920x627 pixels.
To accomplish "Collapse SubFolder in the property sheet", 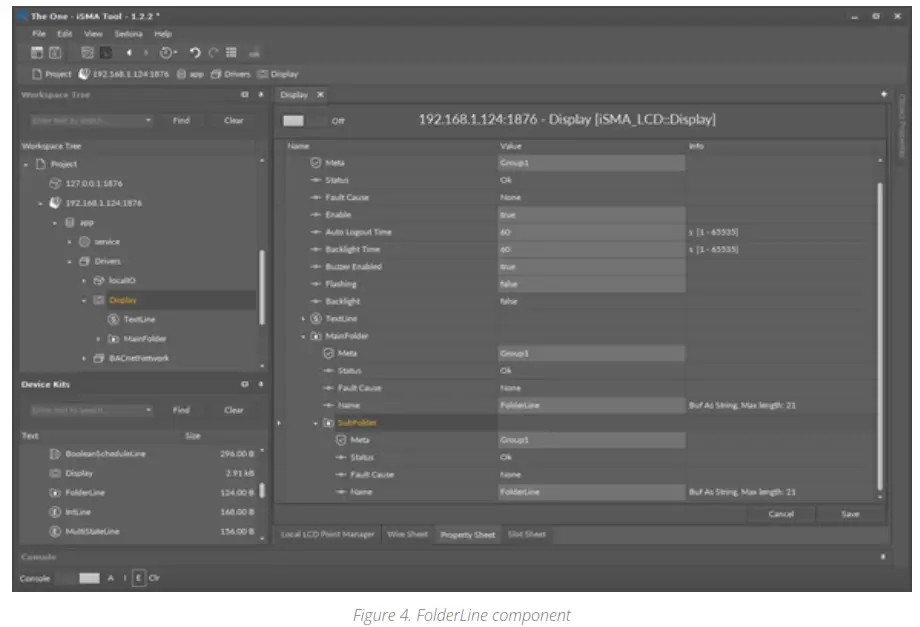I will coord(316,423).
